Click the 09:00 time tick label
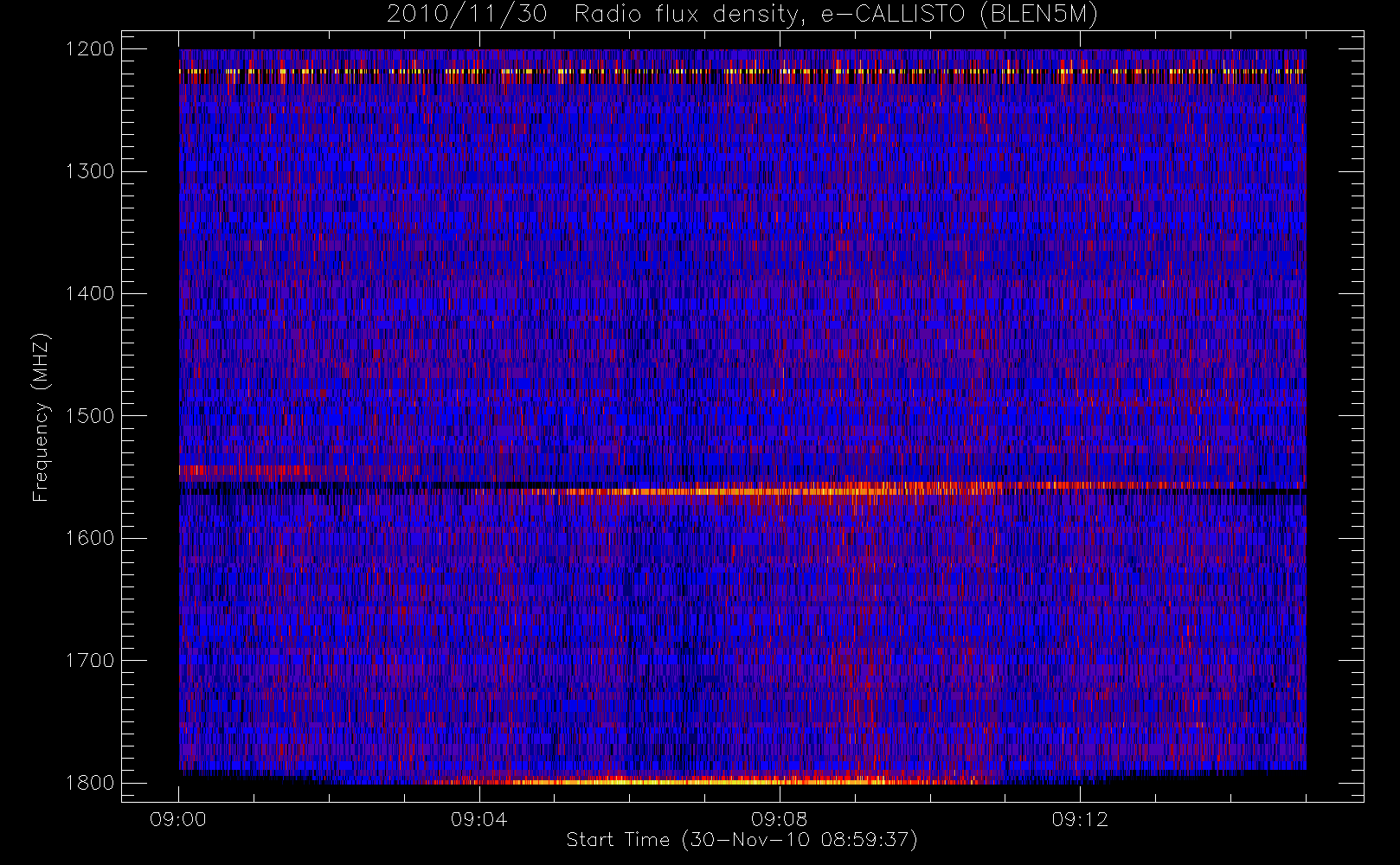 (178, 819)
